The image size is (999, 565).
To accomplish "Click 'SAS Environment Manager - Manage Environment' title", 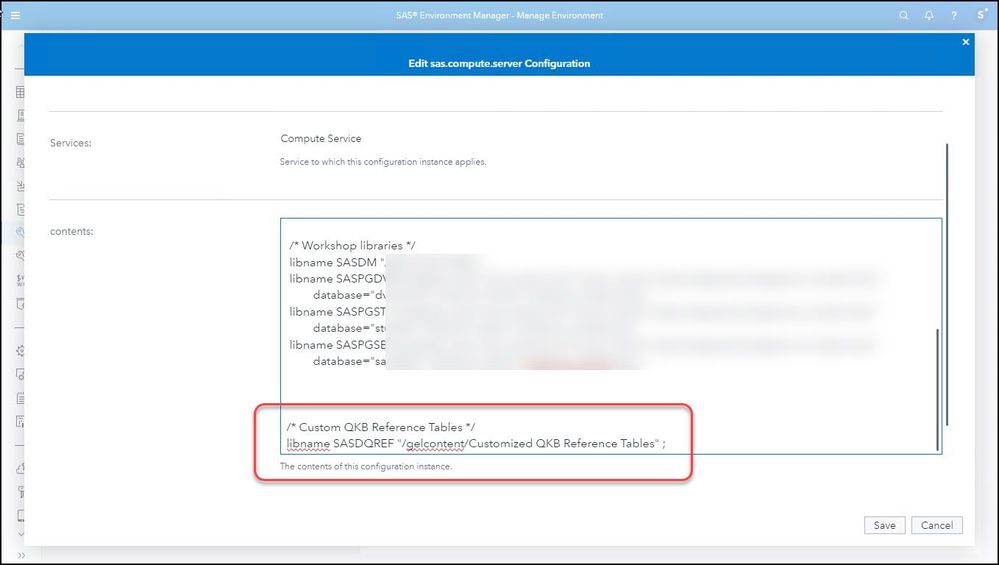I will click(499, 15).
